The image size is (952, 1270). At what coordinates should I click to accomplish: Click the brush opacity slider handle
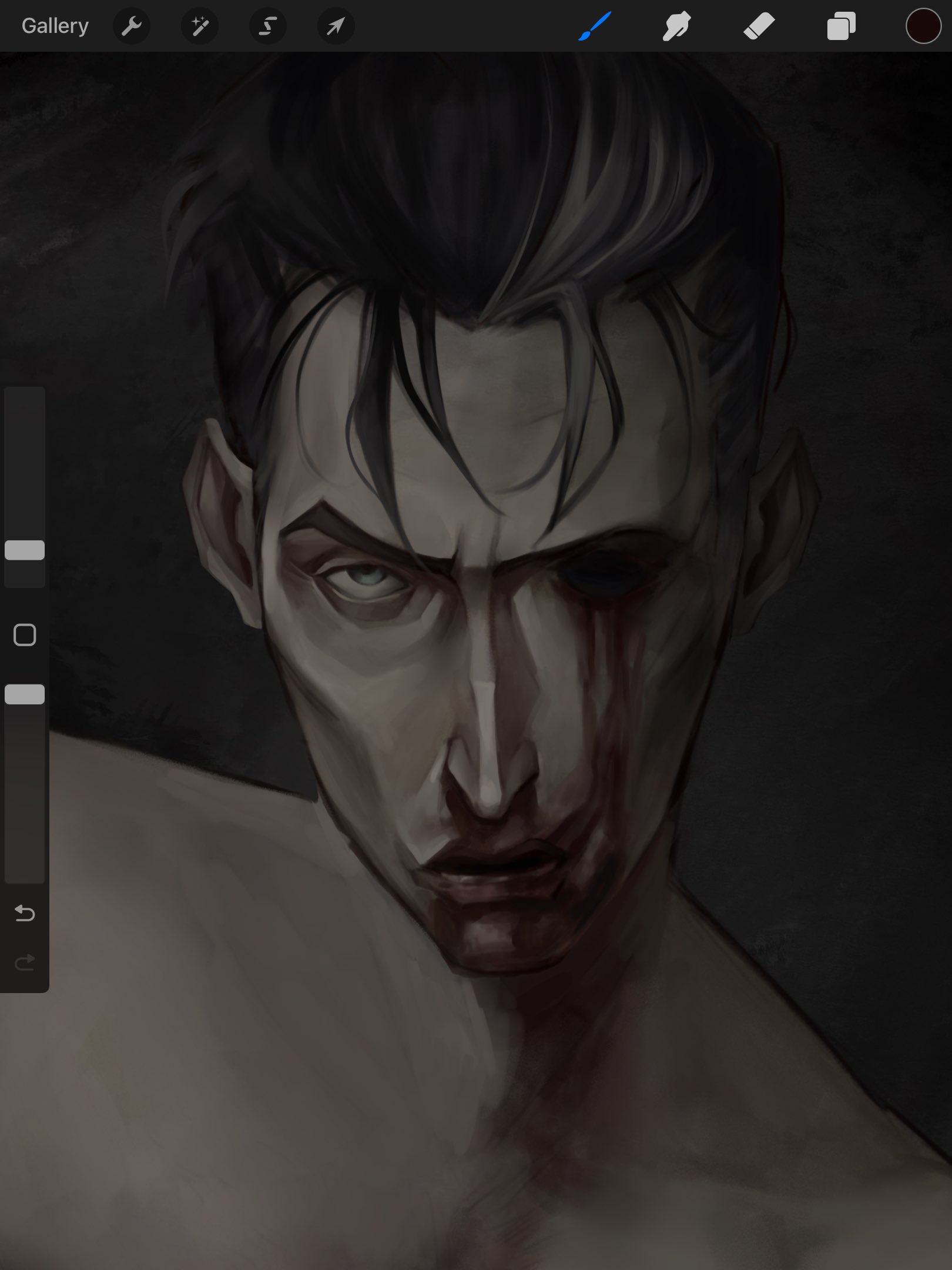(x=25, y=694)
